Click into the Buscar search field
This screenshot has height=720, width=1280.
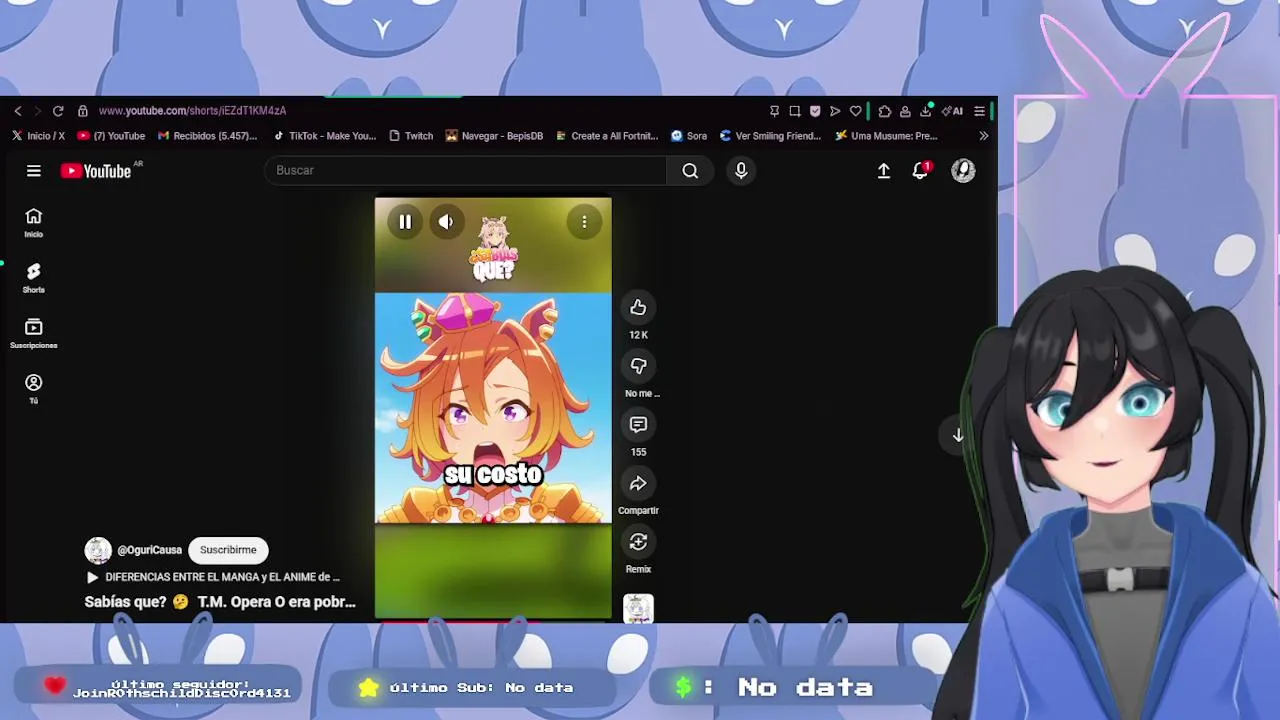point(466,170)
